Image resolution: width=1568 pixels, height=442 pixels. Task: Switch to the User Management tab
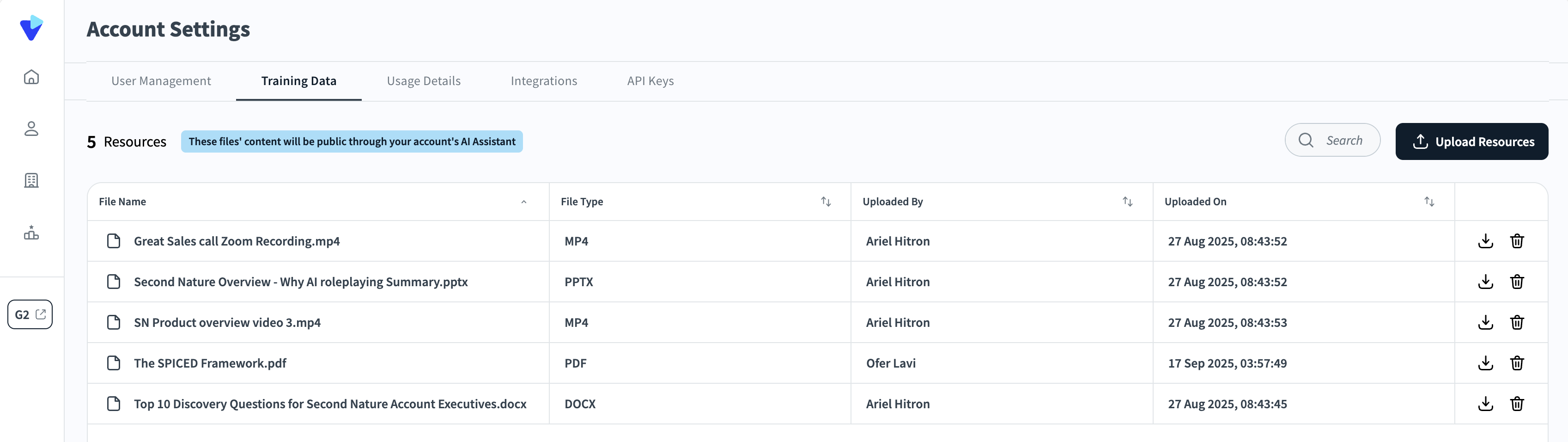(161, 81)
